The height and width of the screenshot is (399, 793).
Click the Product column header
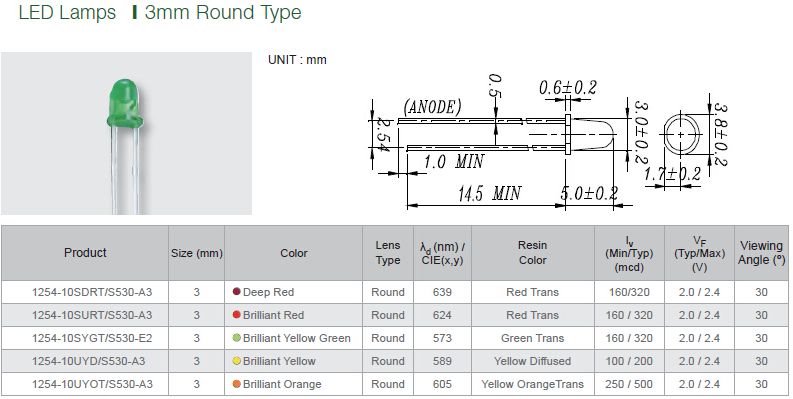(x=85, y=253)
